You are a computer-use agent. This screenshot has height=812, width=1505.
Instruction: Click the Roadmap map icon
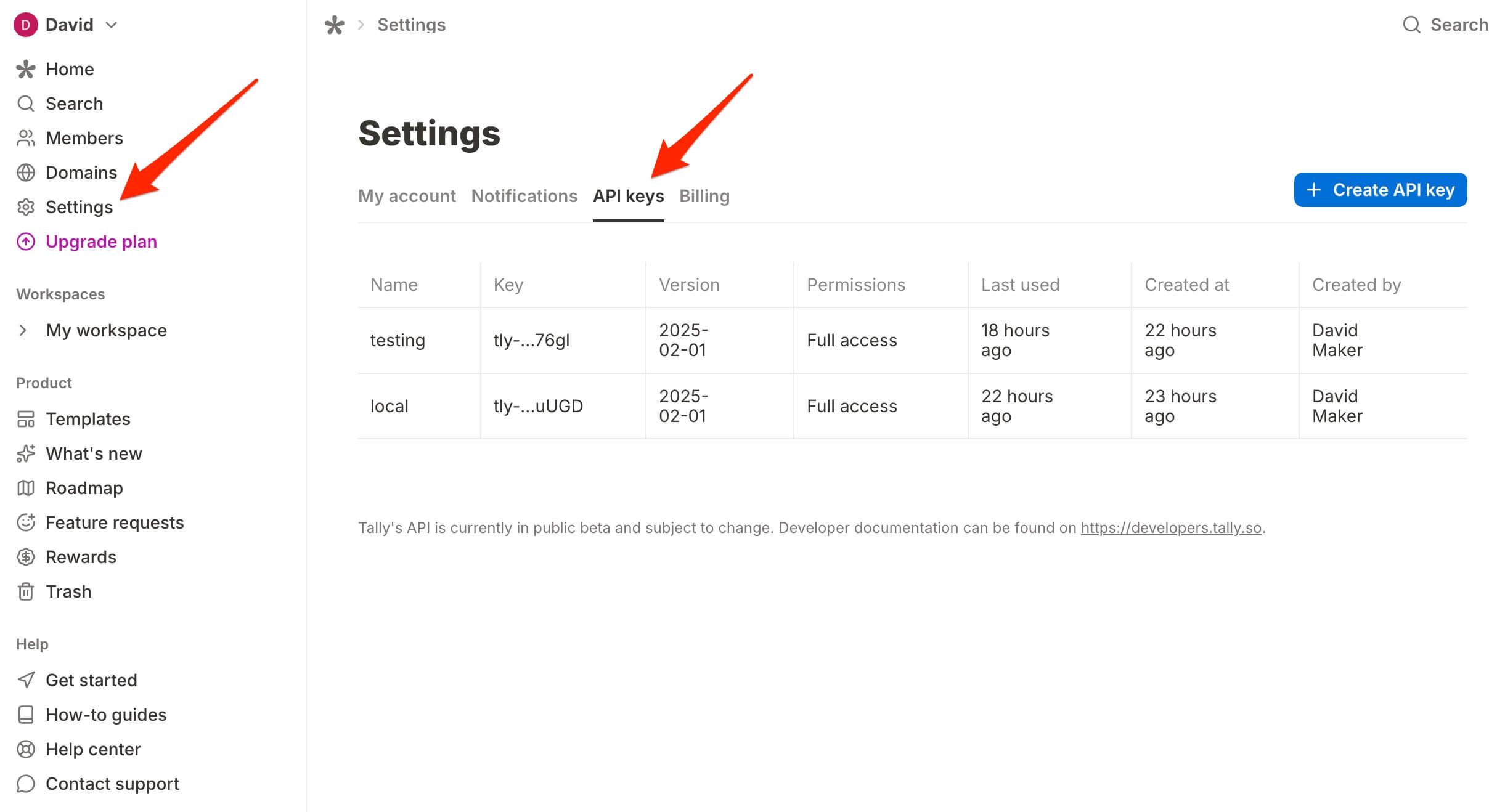click(x=25, y=488)
